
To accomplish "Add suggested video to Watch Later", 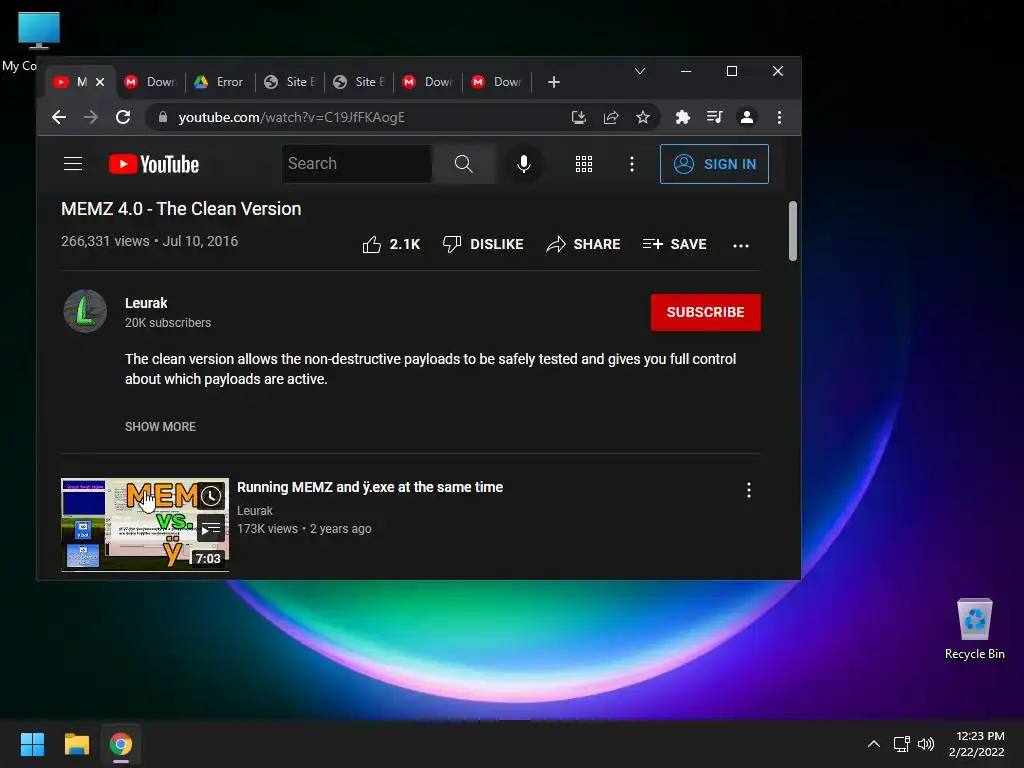I will point(211,496).
